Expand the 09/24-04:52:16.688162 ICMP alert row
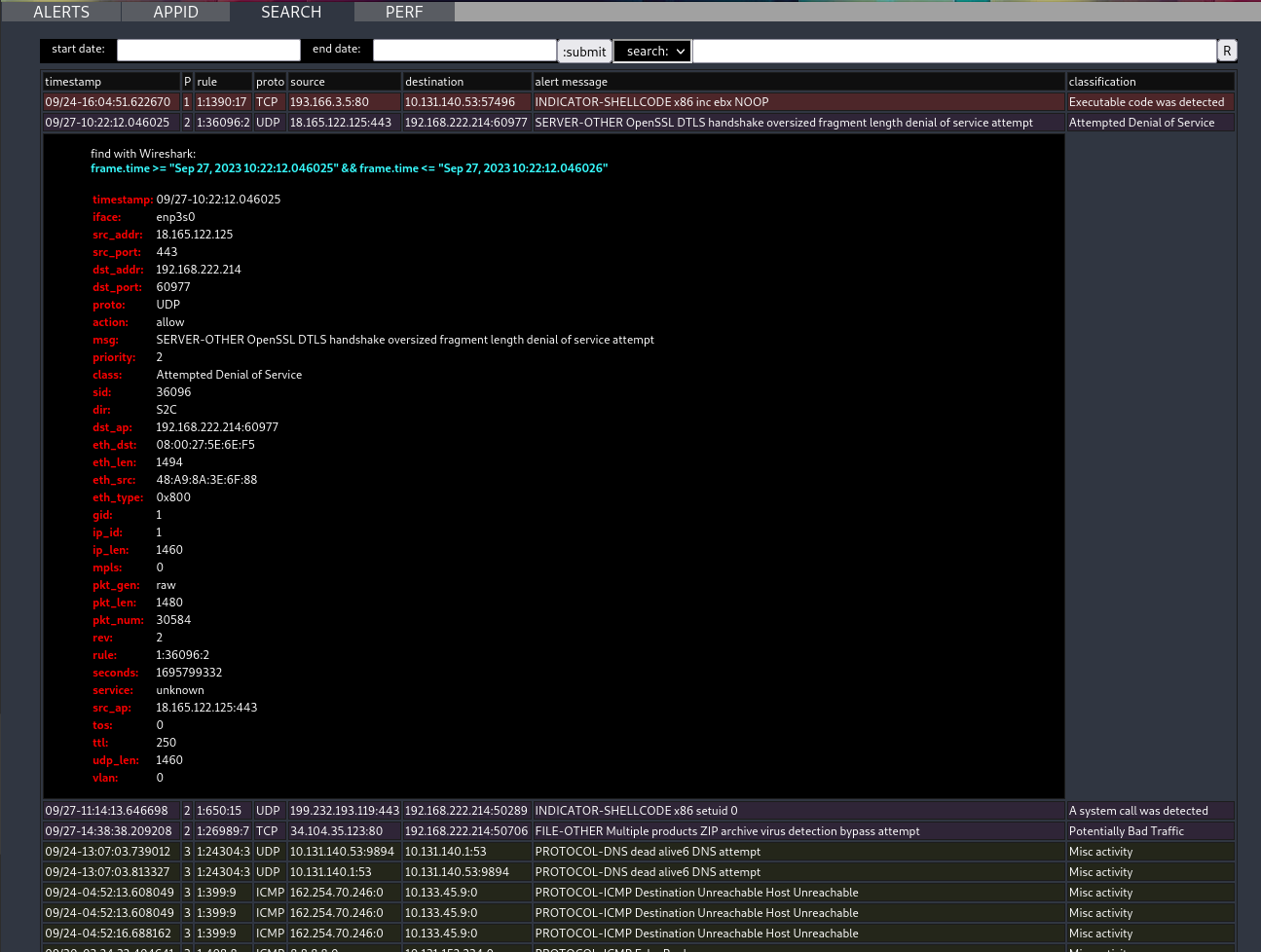This screenshot has height=952, width=1261. (639, 934)
